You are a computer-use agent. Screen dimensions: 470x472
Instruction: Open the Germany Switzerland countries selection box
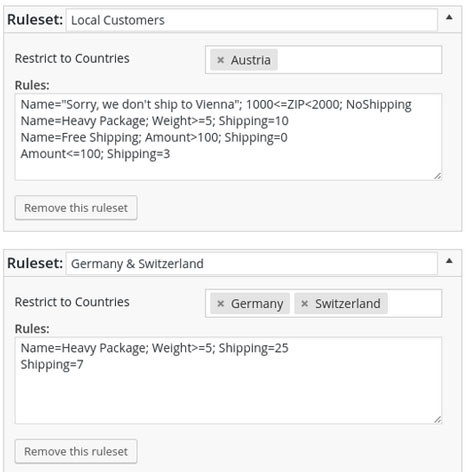pos(414,303)
